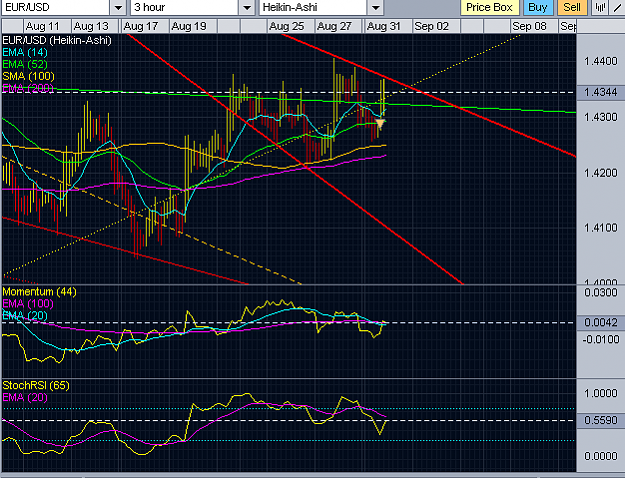The height and width of the screenshot is (478, 625).
Task: Expand the 3 hour timeframe dropdown arrow
Action: 247,8
